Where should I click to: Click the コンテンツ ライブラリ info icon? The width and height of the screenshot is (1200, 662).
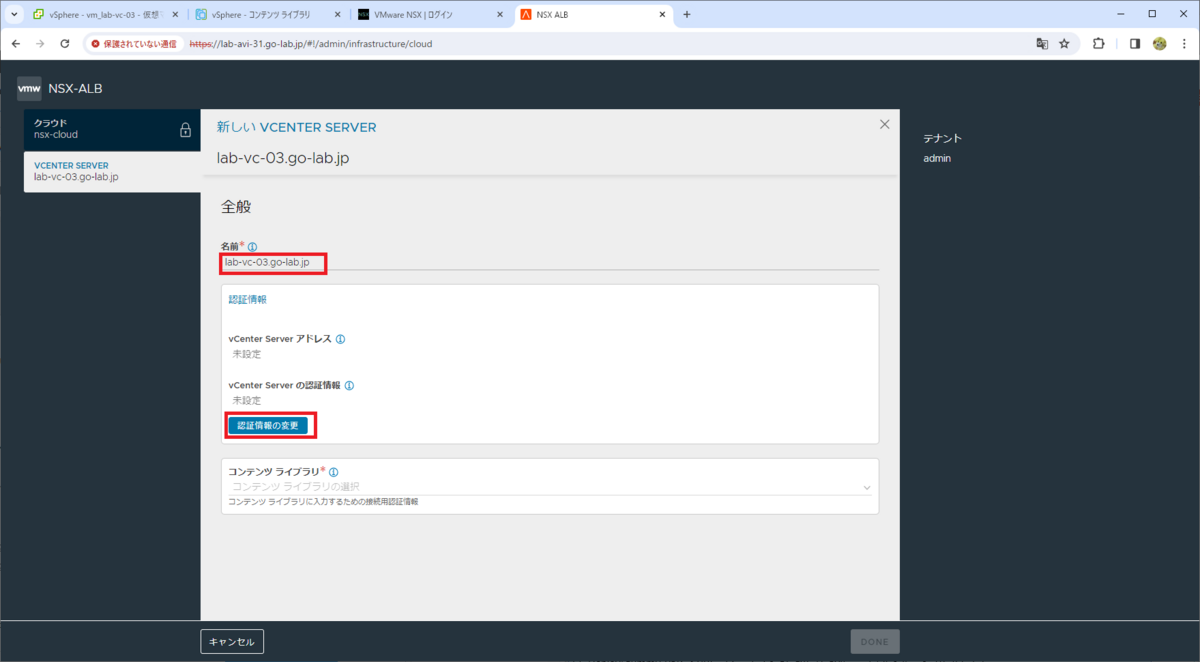pyautogui.click(x=334, y=472)
